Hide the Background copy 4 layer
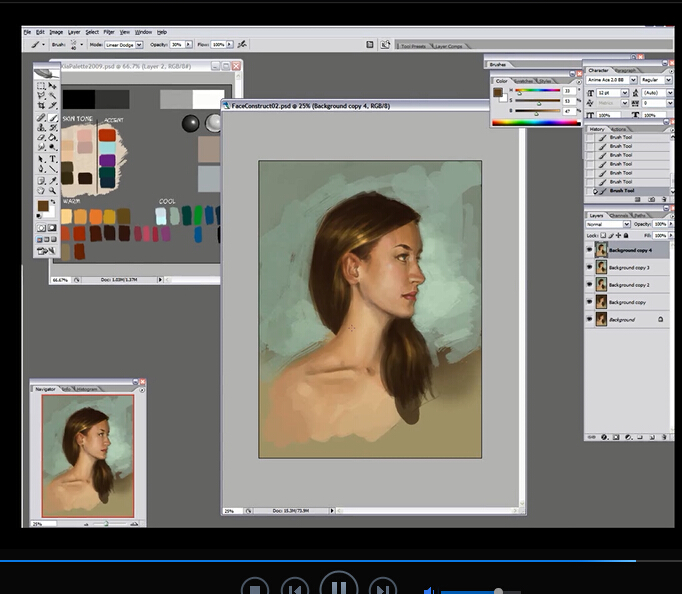This screenshot has height=594, width=682. click(x=589, y=250)
